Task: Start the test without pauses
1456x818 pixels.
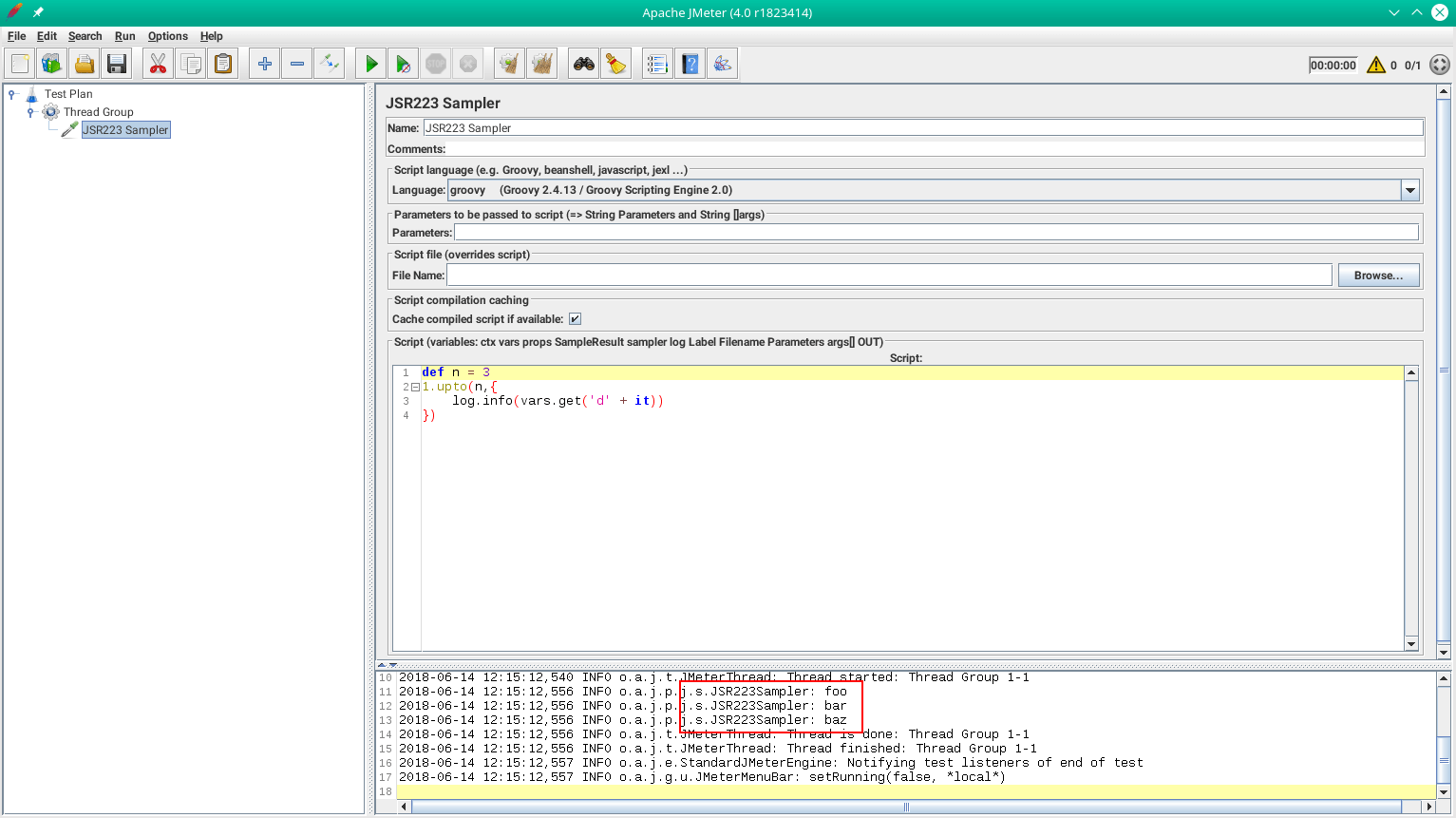Action: click(x=403, y=63)
